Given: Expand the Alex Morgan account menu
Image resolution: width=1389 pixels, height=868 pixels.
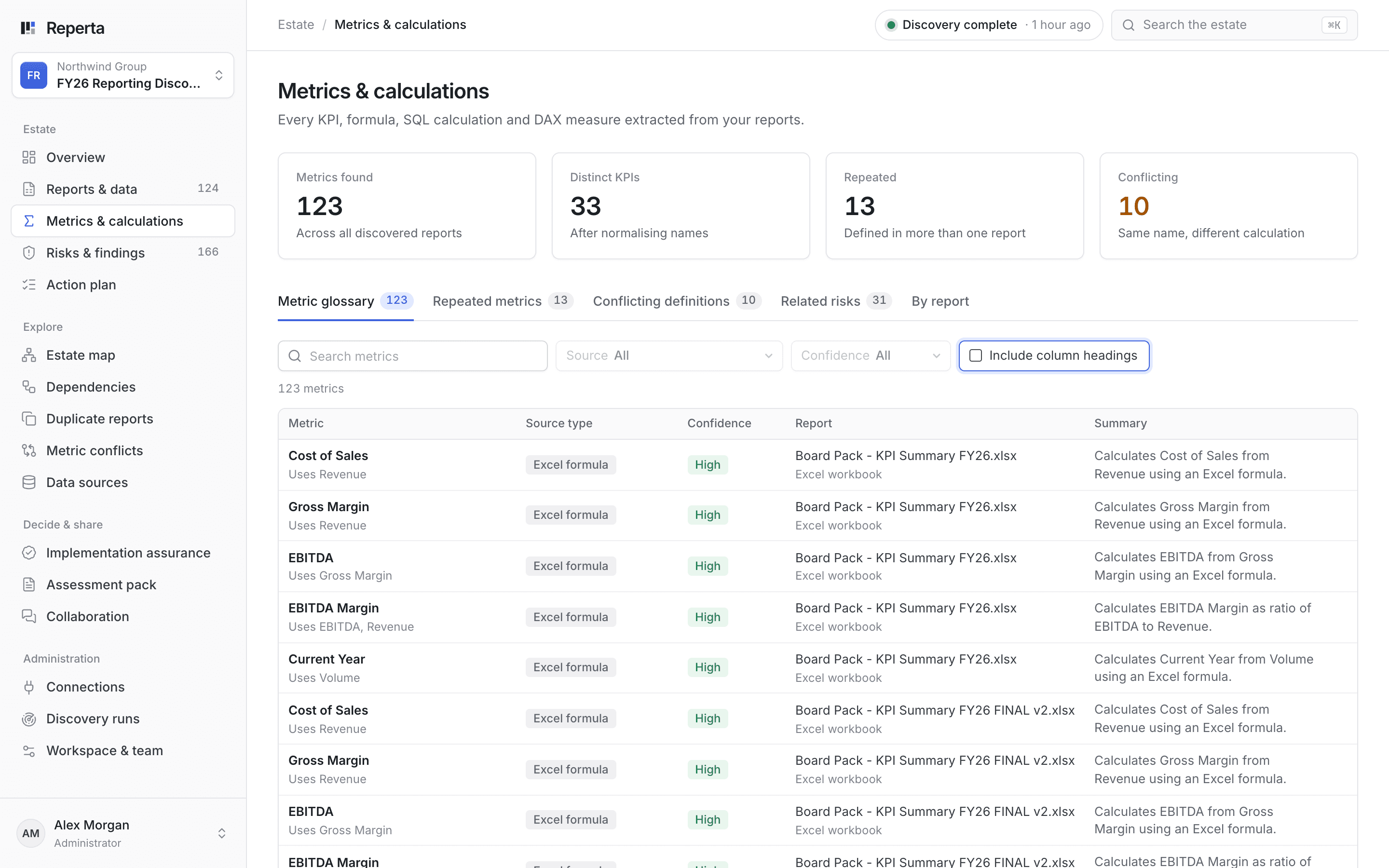Looking at the screenshot, I should click(123, 833).
